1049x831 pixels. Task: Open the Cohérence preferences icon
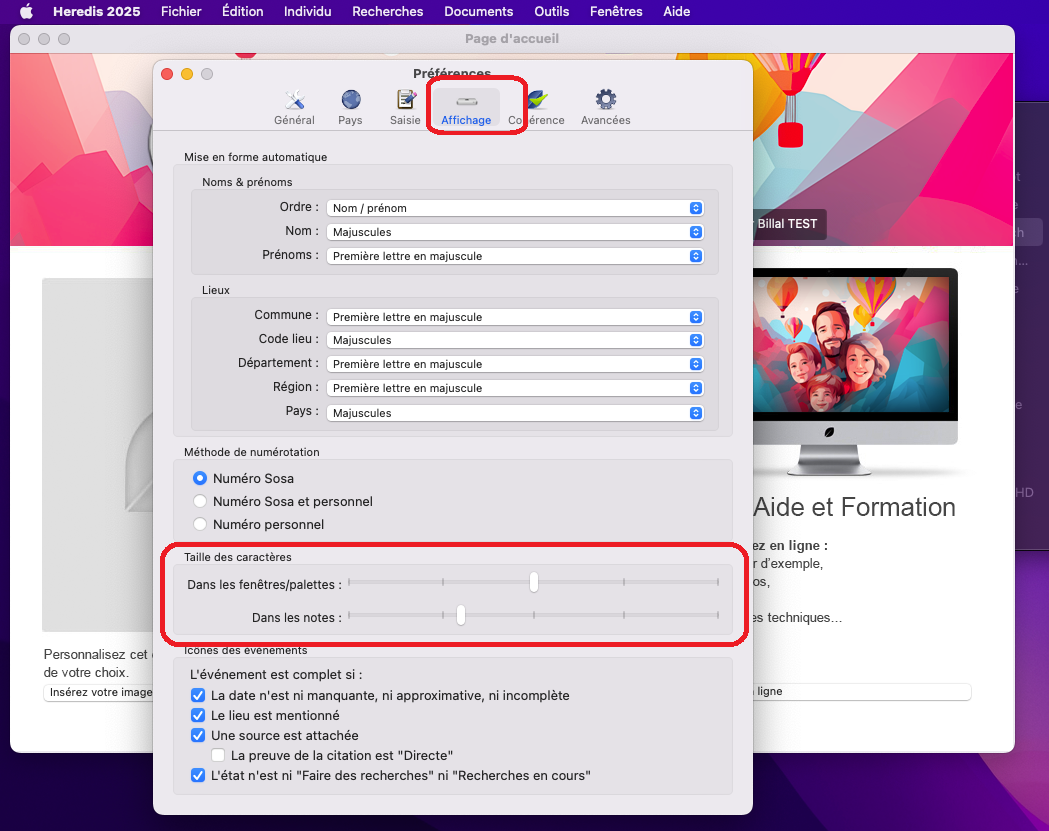tap(537, 107)
